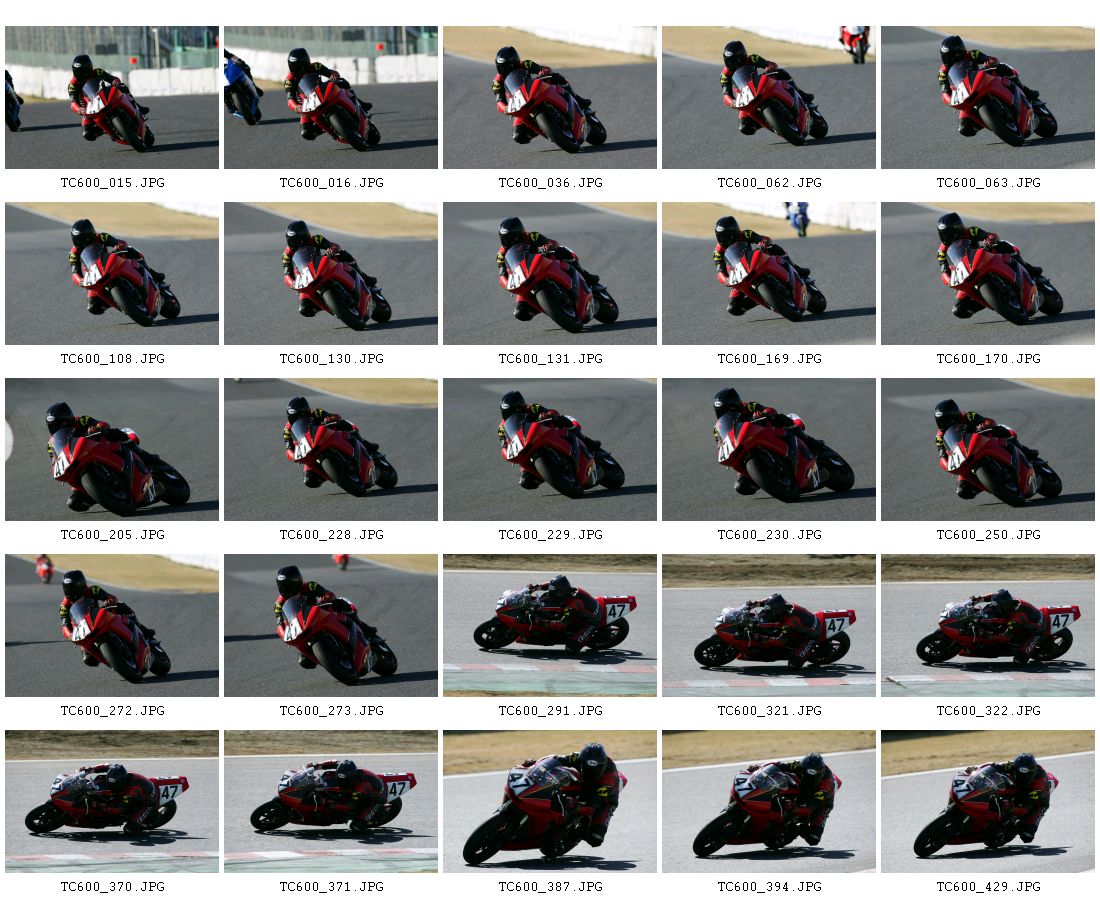Choose the TC600_131.JPG image
This screenshot has width=1100, height=900.
tap(549, 274)
